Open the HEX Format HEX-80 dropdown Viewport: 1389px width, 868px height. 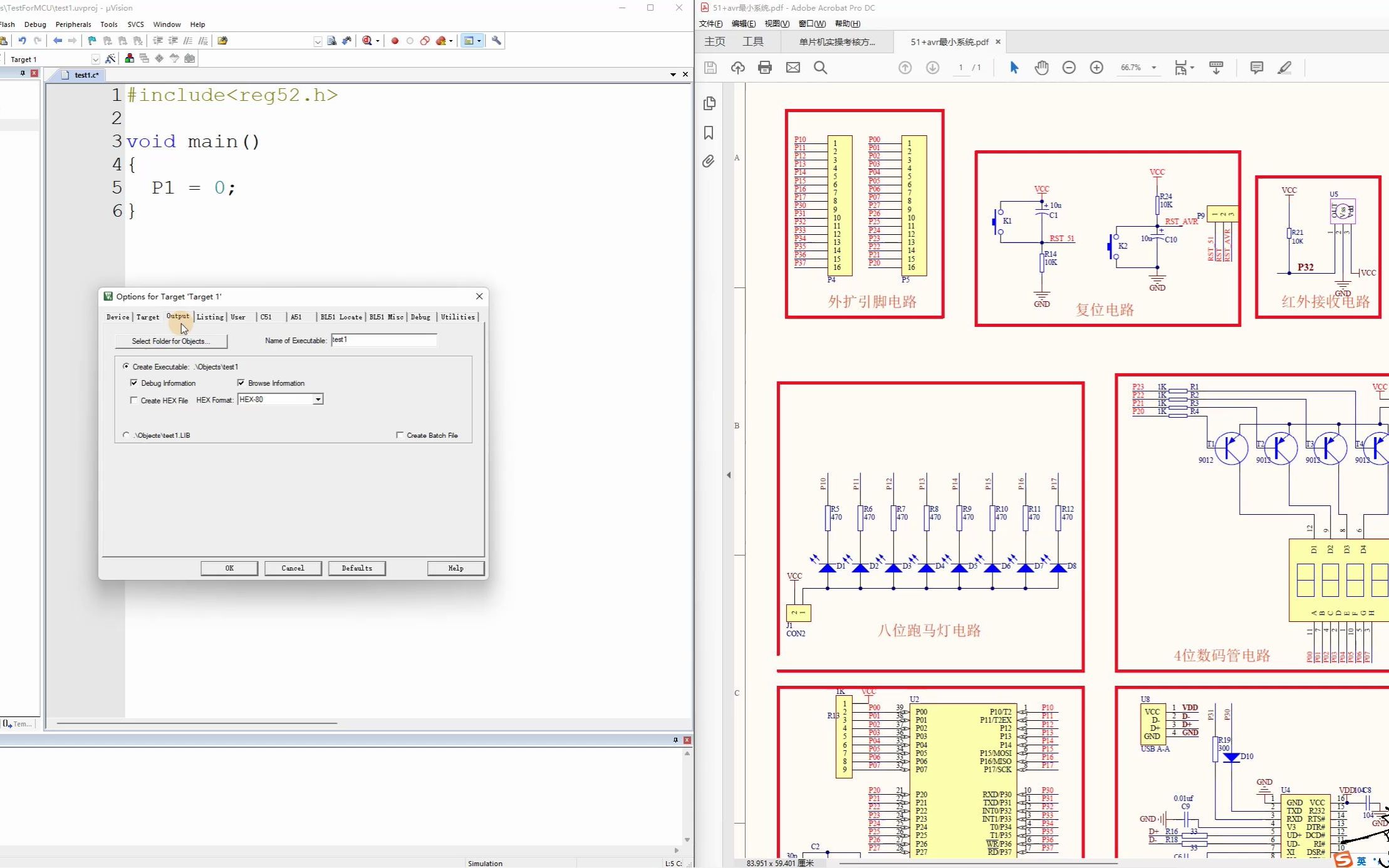318,400
